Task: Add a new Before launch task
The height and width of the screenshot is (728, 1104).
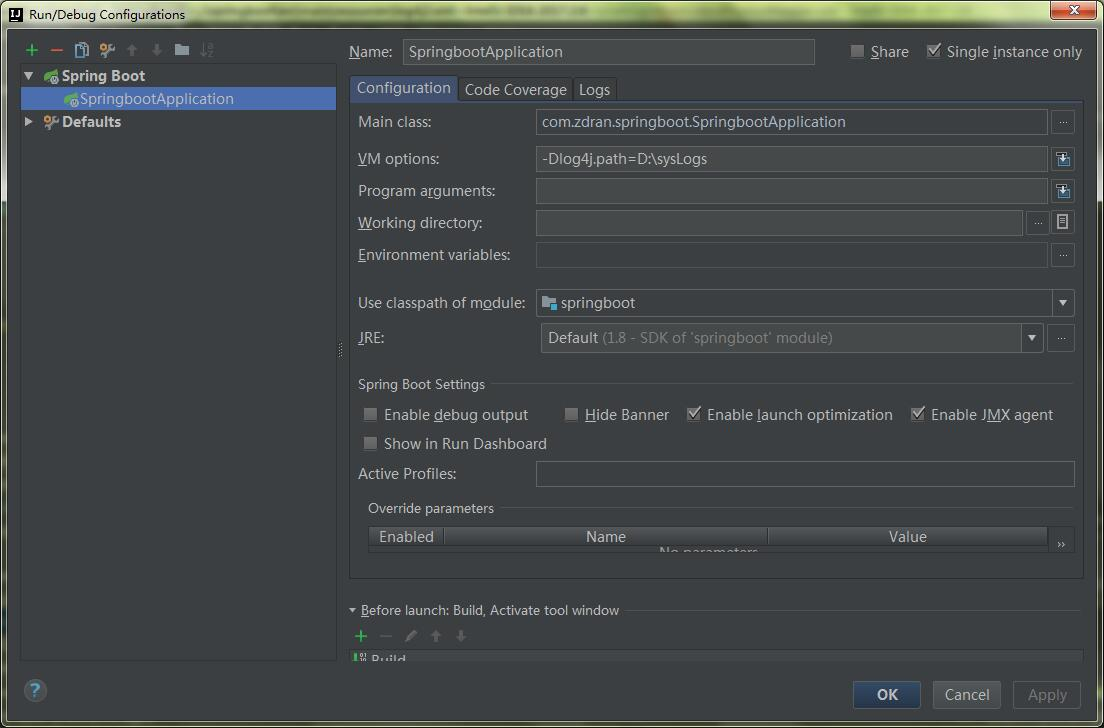Action: click(x=361, y=636)
